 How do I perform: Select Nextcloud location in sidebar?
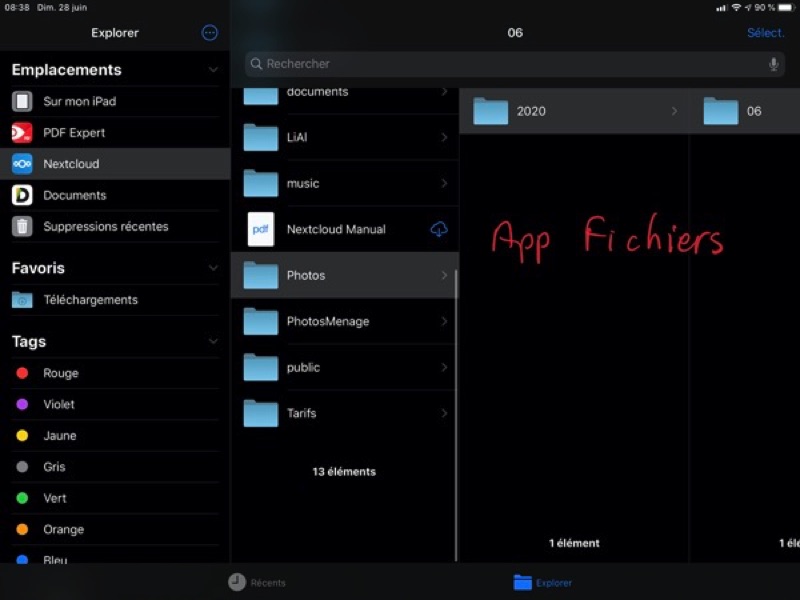tap(71, 164)
